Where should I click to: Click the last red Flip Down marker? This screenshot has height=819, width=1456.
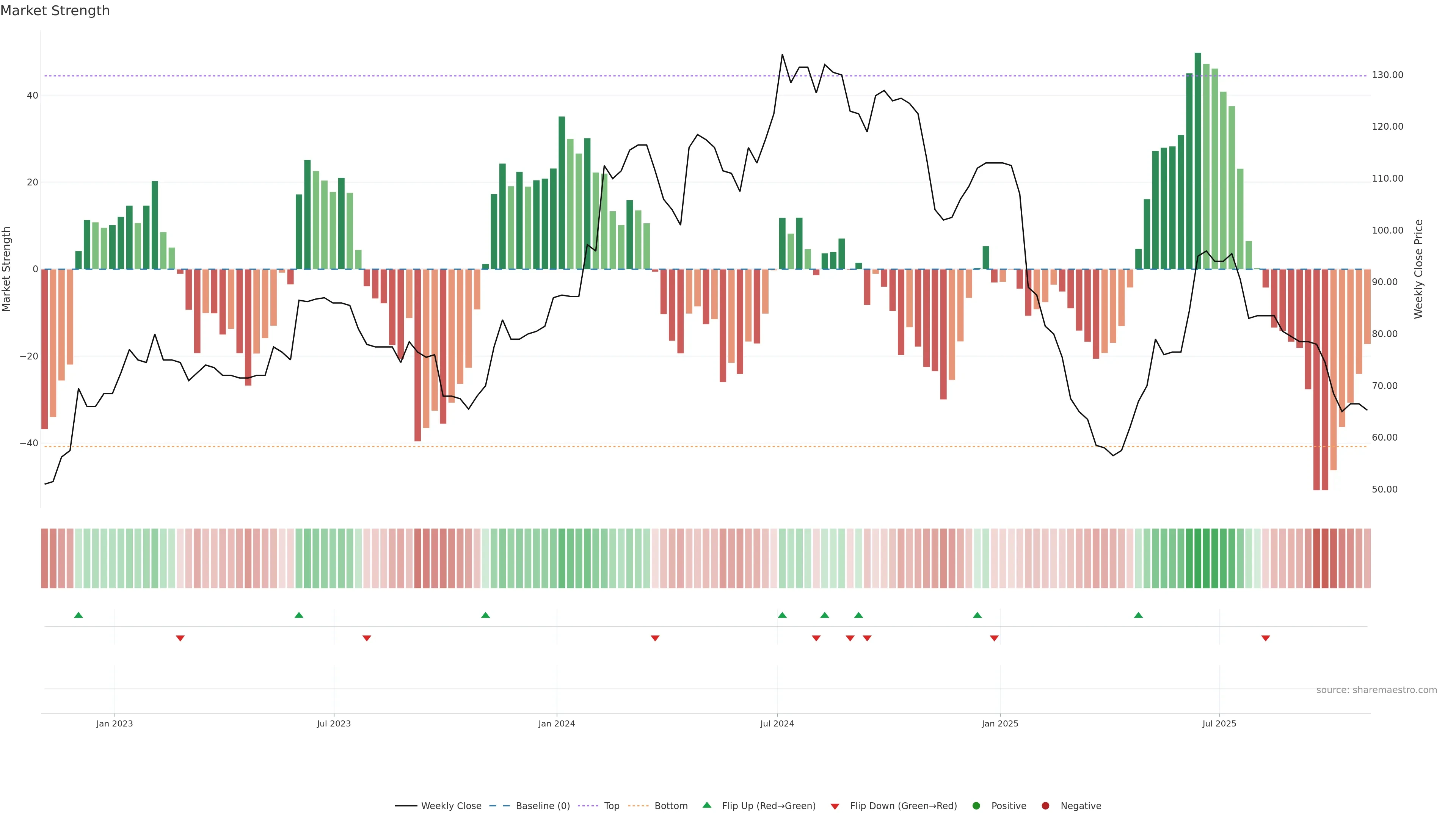point(1266,638)
